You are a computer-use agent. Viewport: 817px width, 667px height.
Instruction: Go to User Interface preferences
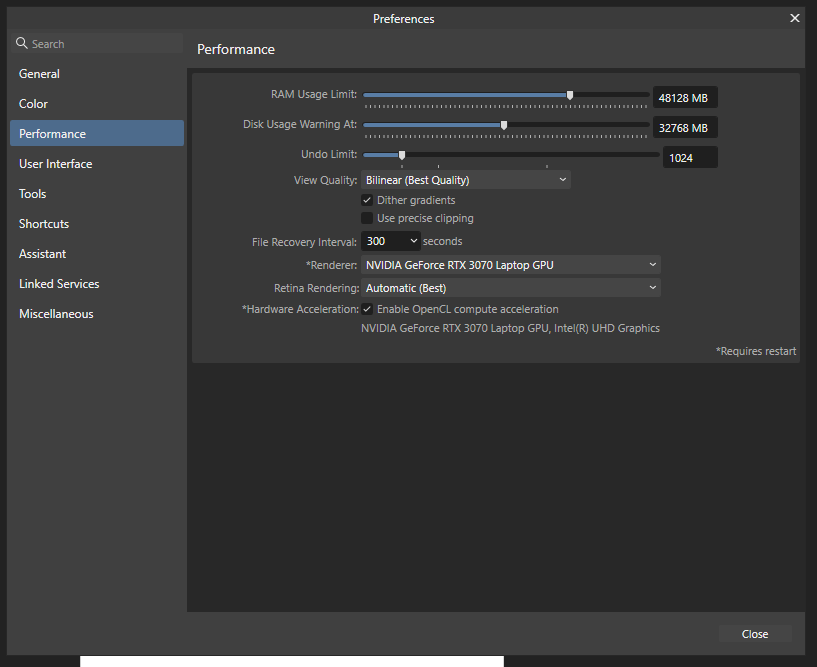(x=56, y=164)
